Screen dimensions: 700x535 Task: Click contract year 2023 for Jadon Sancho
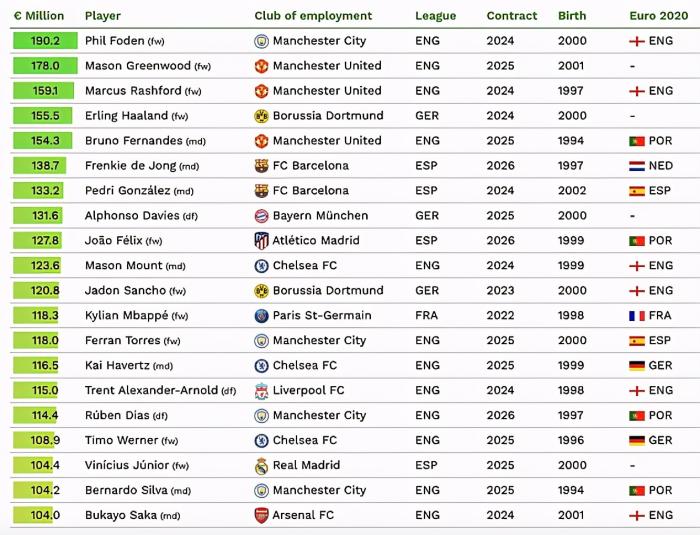pos(501,291)
